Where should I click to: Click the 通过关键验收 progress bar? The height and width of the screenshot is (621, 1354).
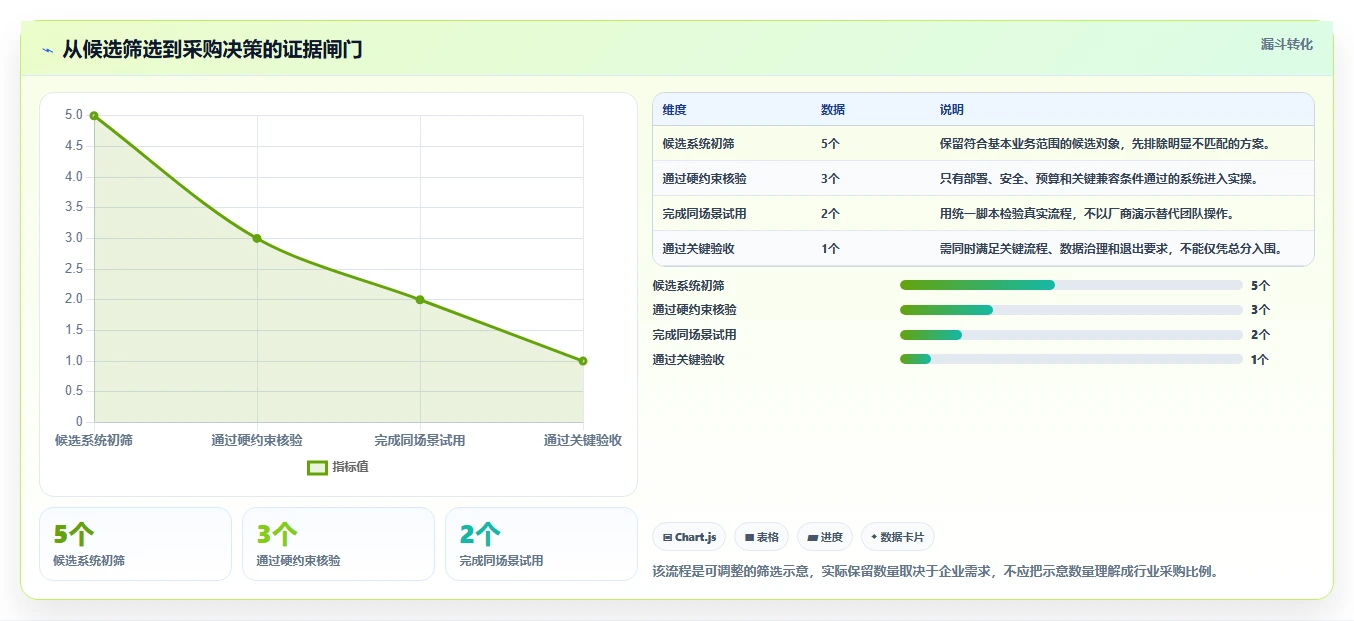(1071, 360)
